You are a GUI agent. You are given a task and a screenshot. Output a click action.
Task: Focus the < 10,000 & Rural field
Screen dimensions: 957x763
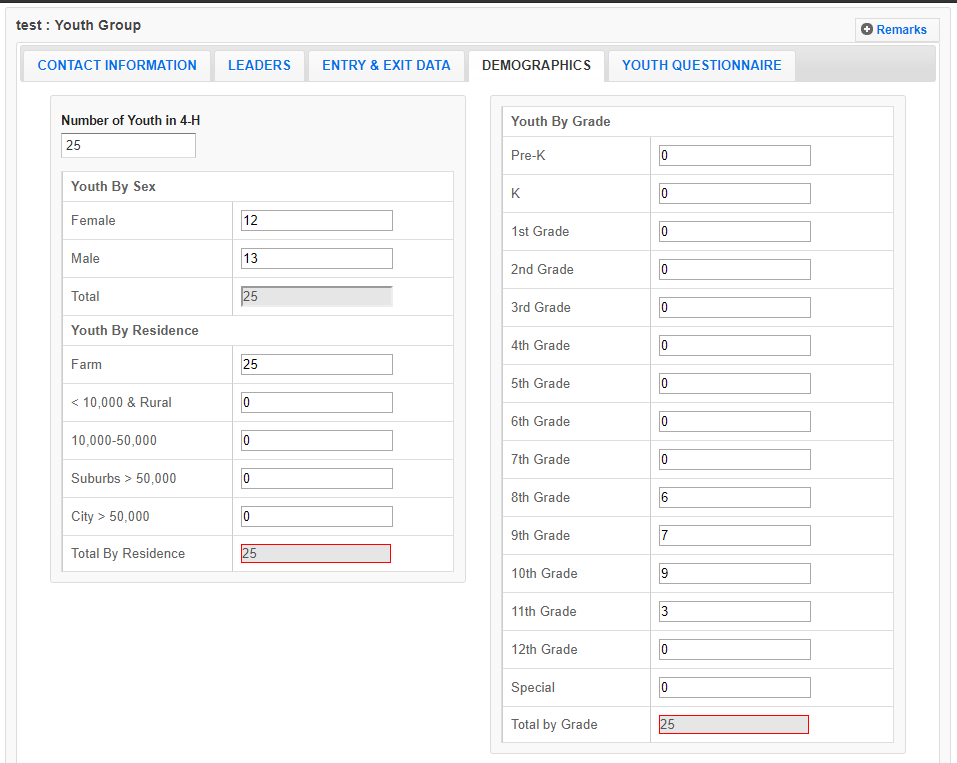316,403
